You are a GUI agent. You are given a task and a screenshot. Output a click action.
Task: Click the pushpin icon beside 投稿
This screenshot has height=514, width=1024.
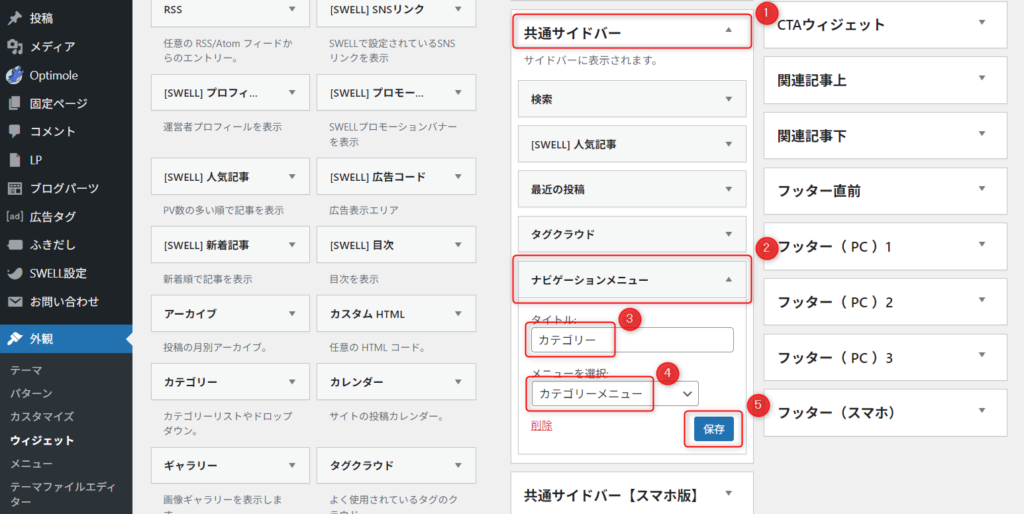[x=14, y=18]
